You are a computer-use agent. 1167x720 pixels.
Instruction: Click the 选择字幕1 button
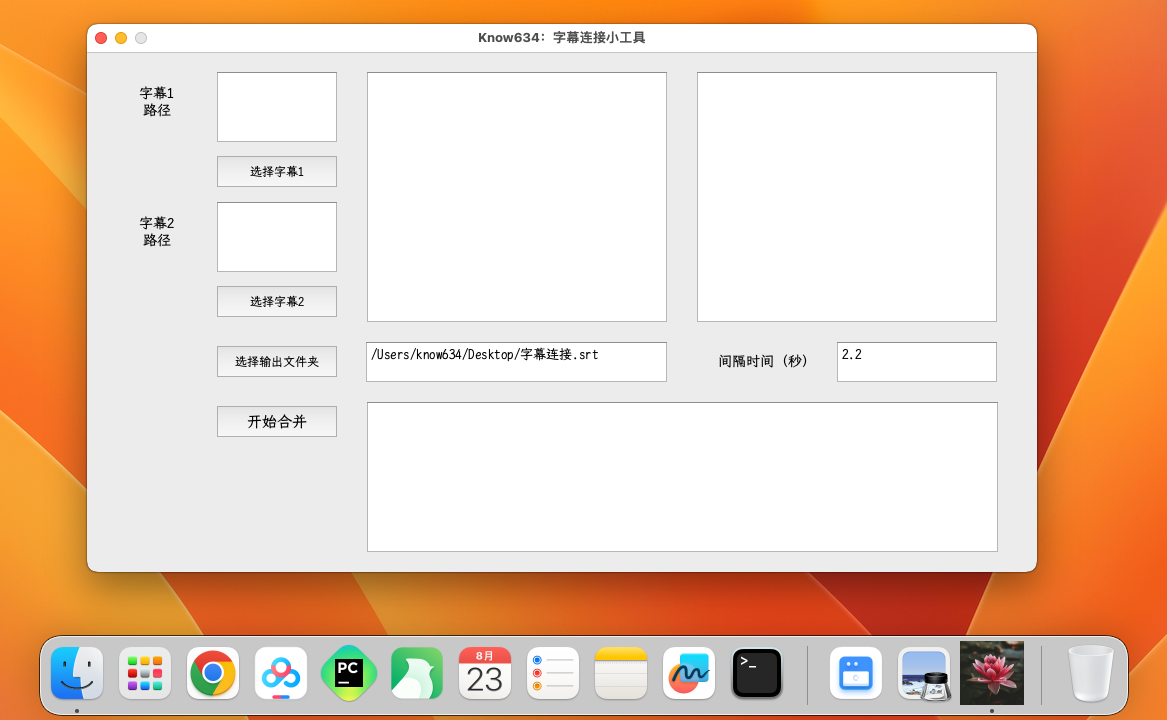(x=277, y=171)
